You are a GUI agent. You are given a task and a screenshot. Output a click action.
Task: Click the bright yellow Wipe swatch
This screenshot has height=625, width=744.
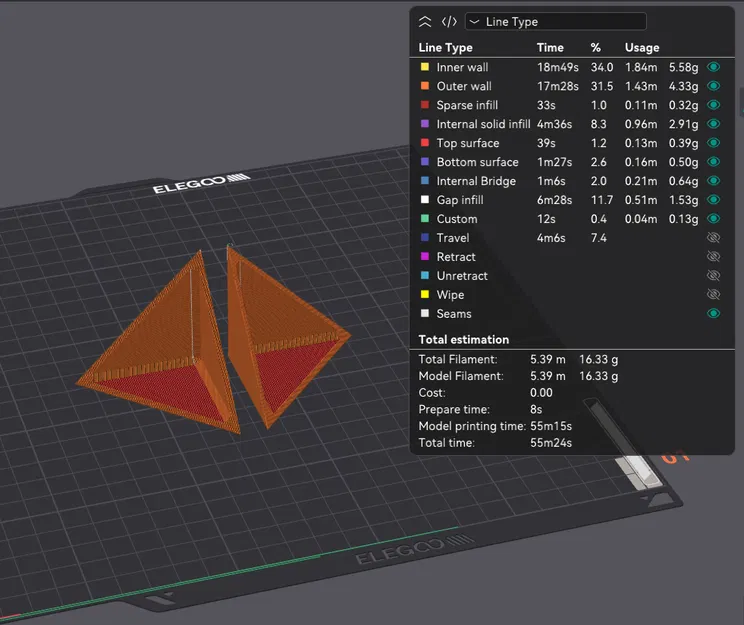click(x=425, y=294)
